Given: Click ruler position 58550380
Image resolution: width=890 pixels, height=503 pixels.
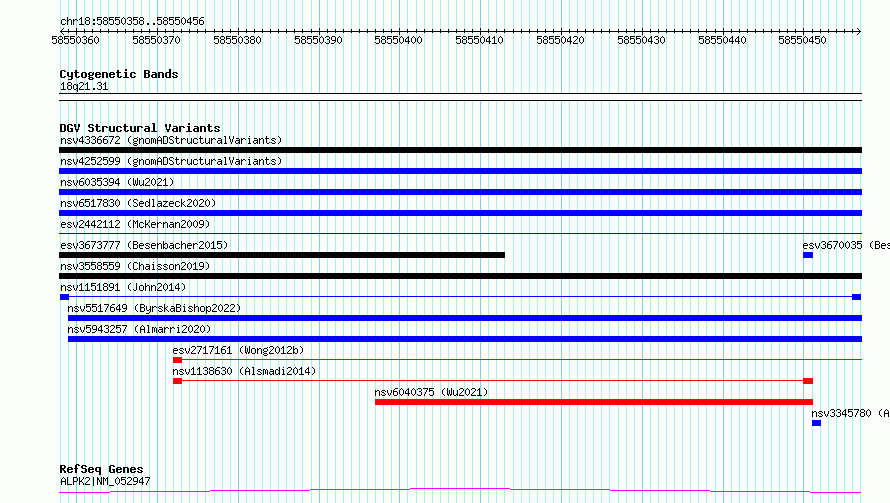Looking at the screenshot, I should (x=237, y=40).
